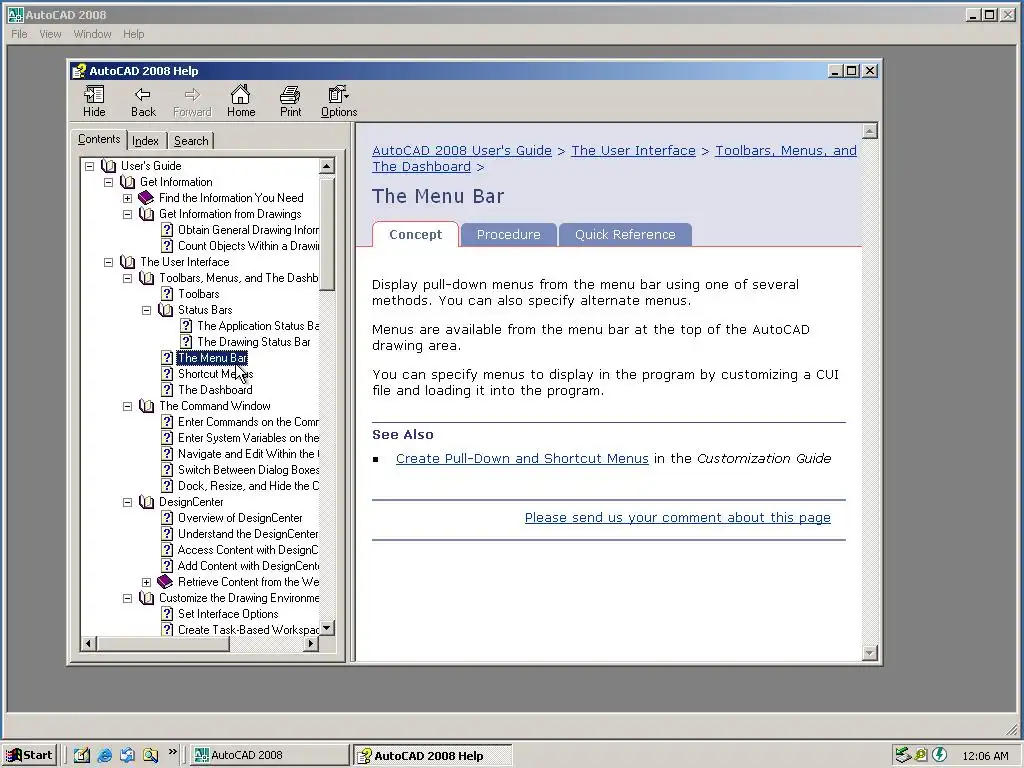Show more quick launch icons chevron

pyautogui.click(x=172, y=752)
